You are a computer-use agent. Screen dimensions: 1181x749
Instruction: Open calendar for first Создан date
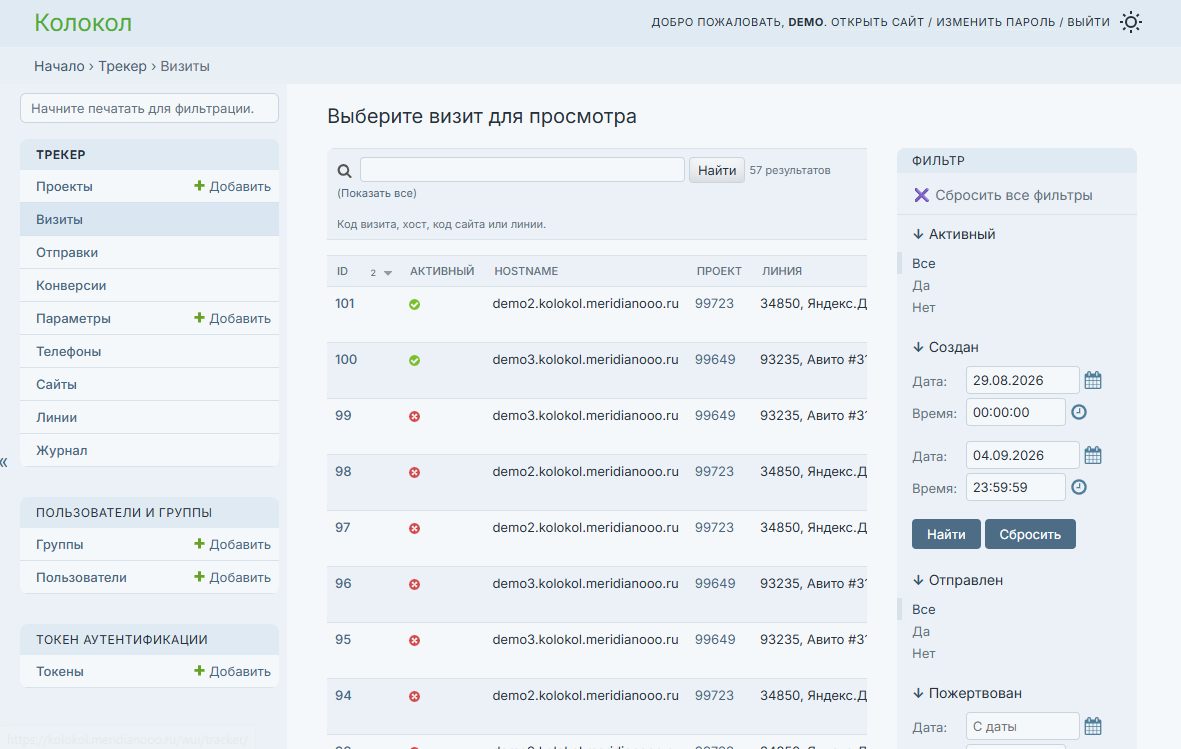tap(1093, 381)
